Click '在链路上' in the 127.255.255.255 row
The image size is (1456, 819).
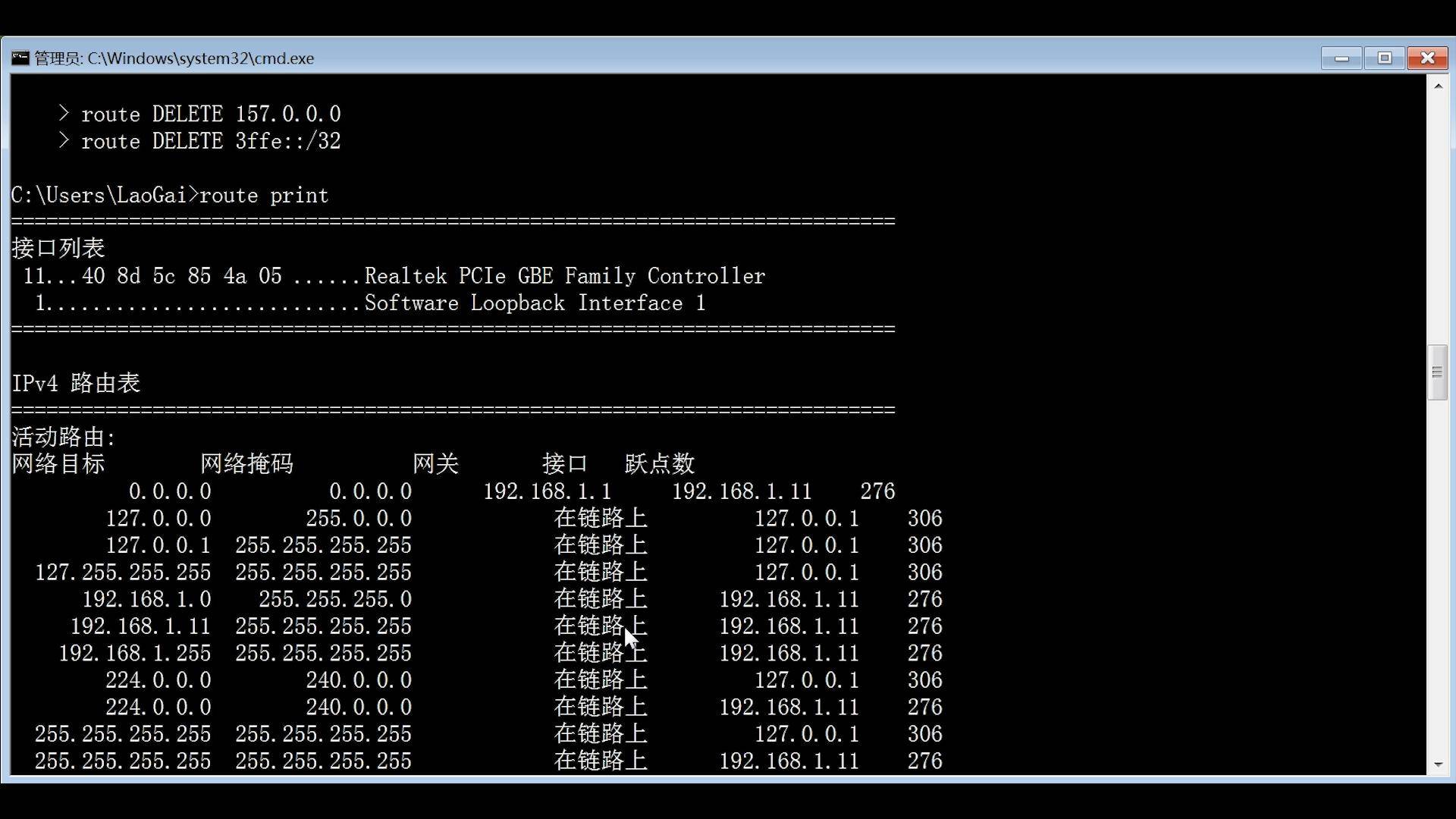(601, 573)
